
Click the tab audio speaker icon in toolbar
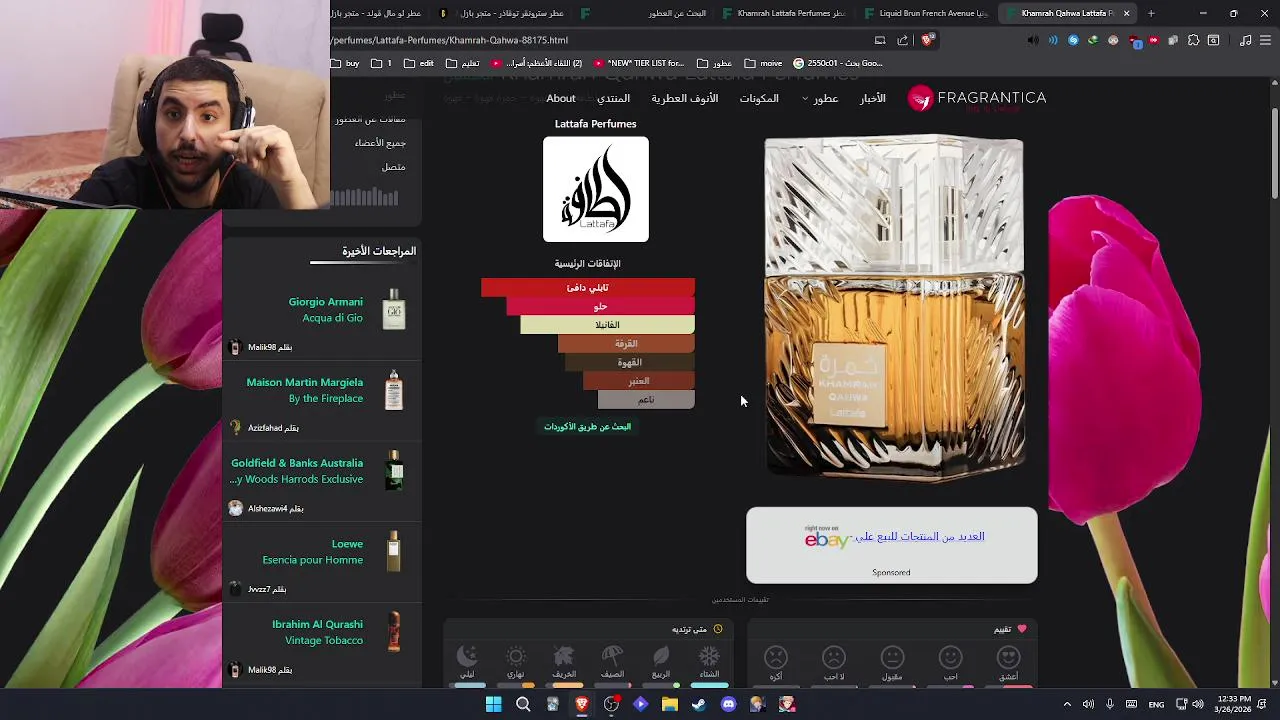(x=1033, y=40)
